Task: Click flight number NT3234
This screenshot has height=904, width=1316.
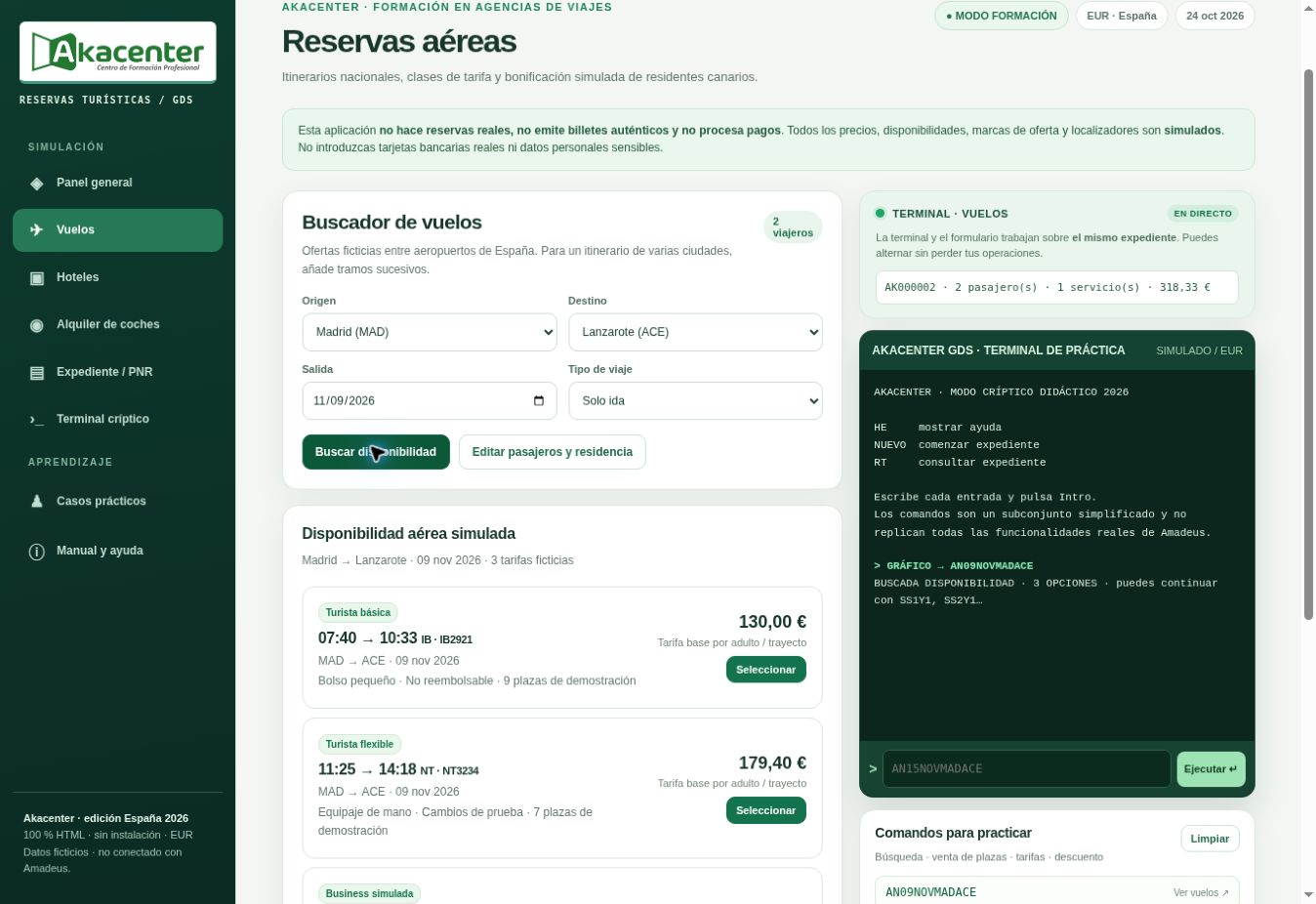Action: point(460,771)
